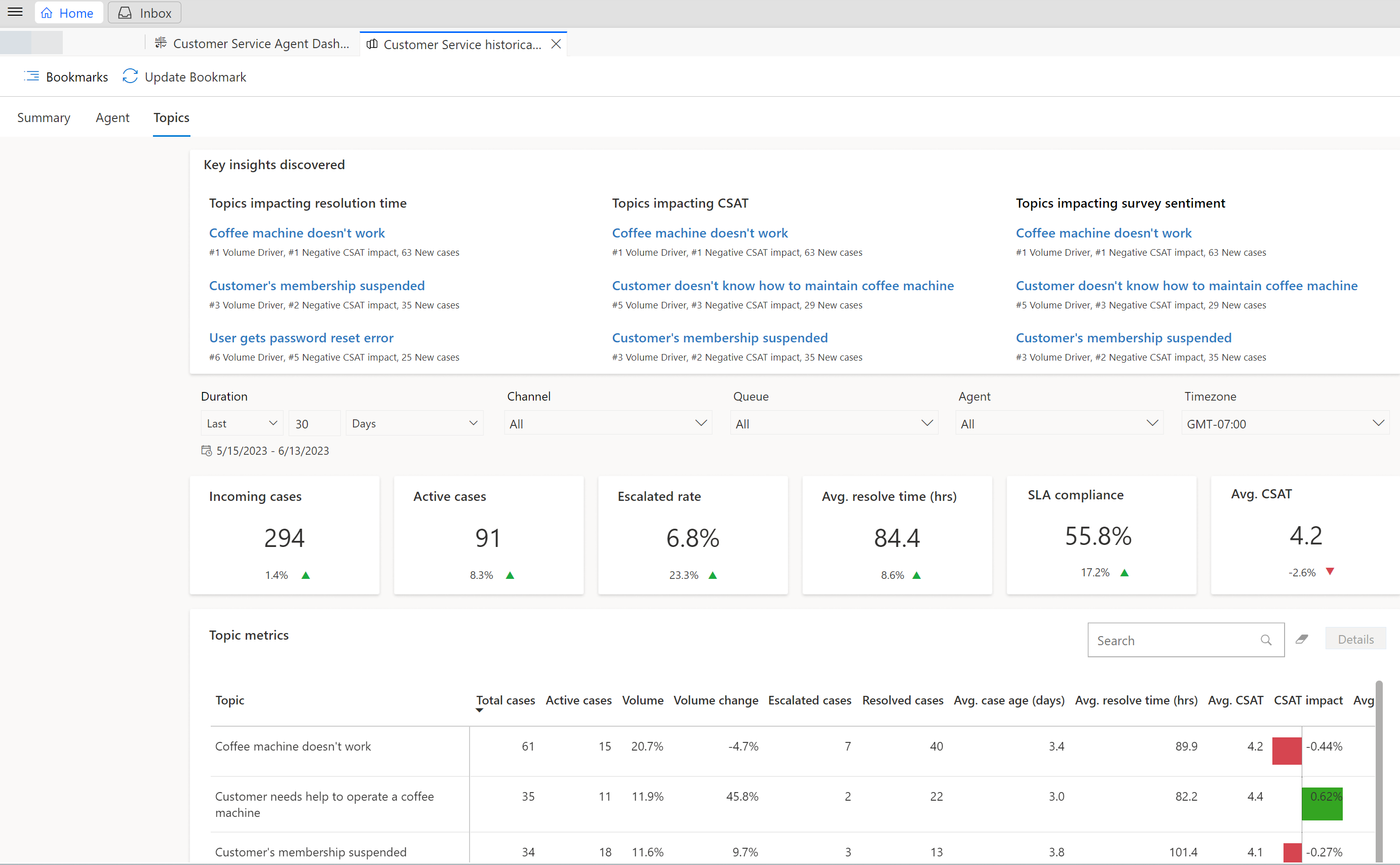Click red CSAT impact bar for -0.44%
Viewport: 1400px width, 865px height.
(1287, 751)
